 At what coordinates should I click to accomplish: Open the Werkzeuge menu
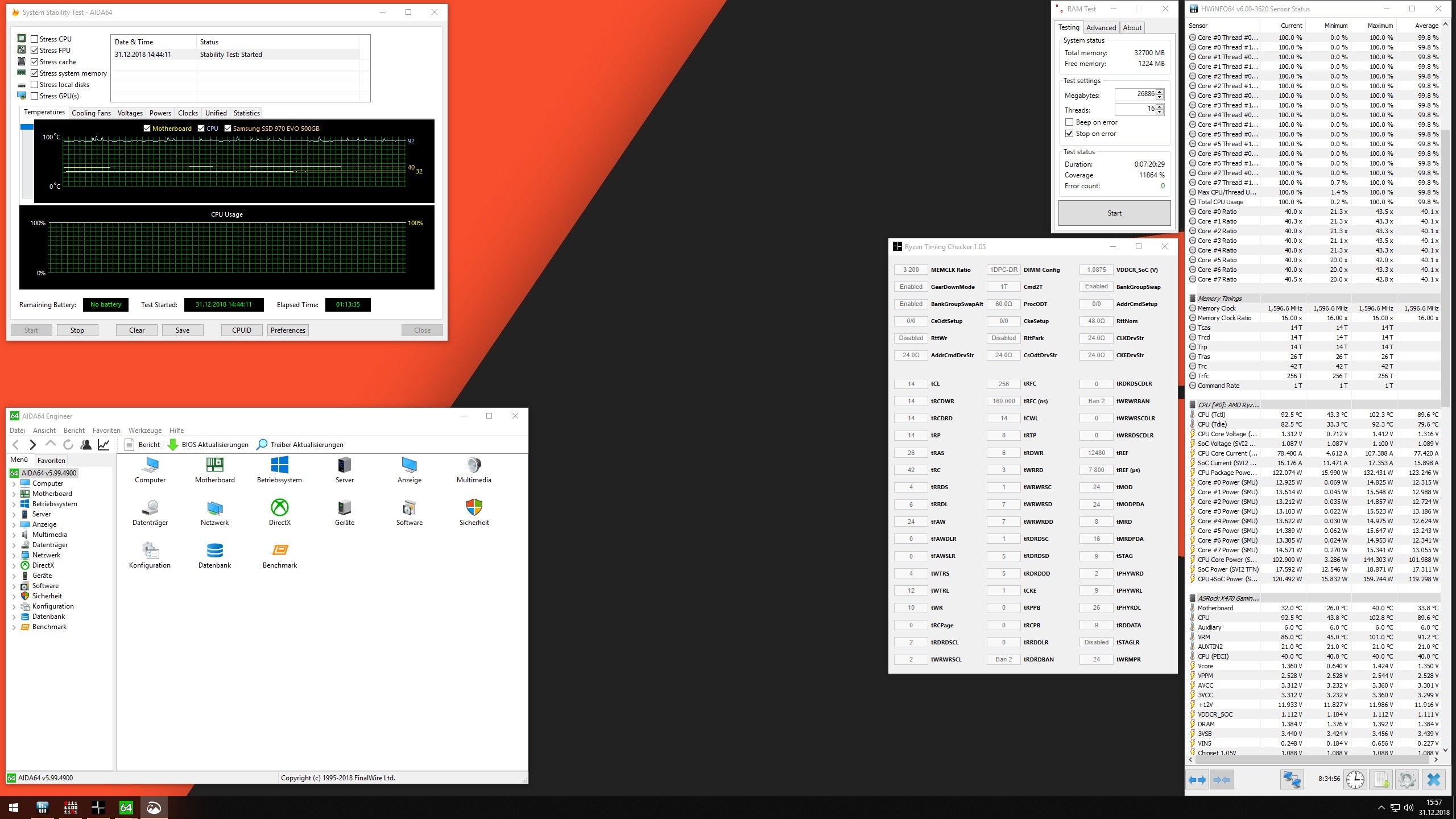coord(144,430)
